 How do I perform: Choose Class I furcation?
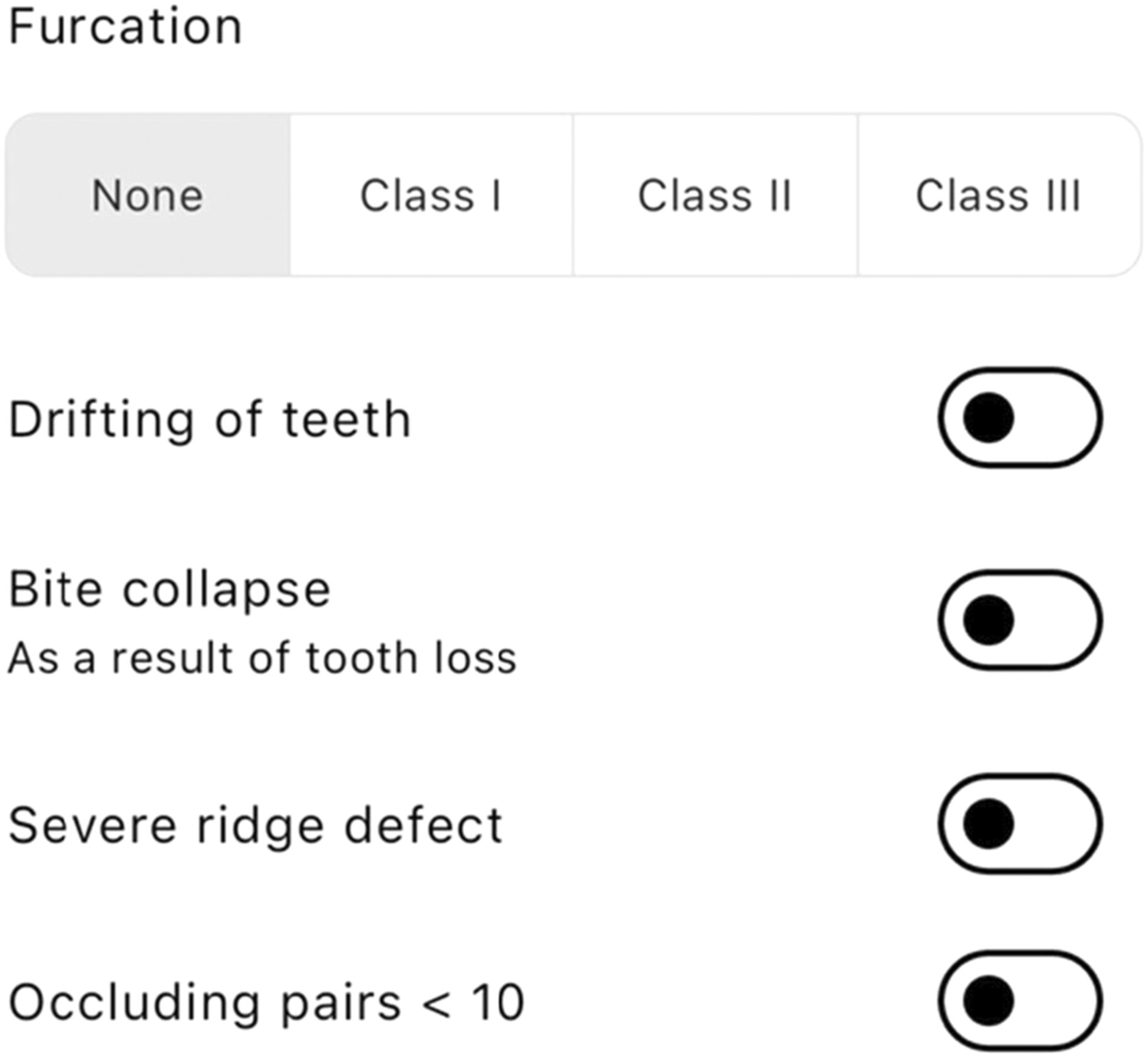coord(432,195)
